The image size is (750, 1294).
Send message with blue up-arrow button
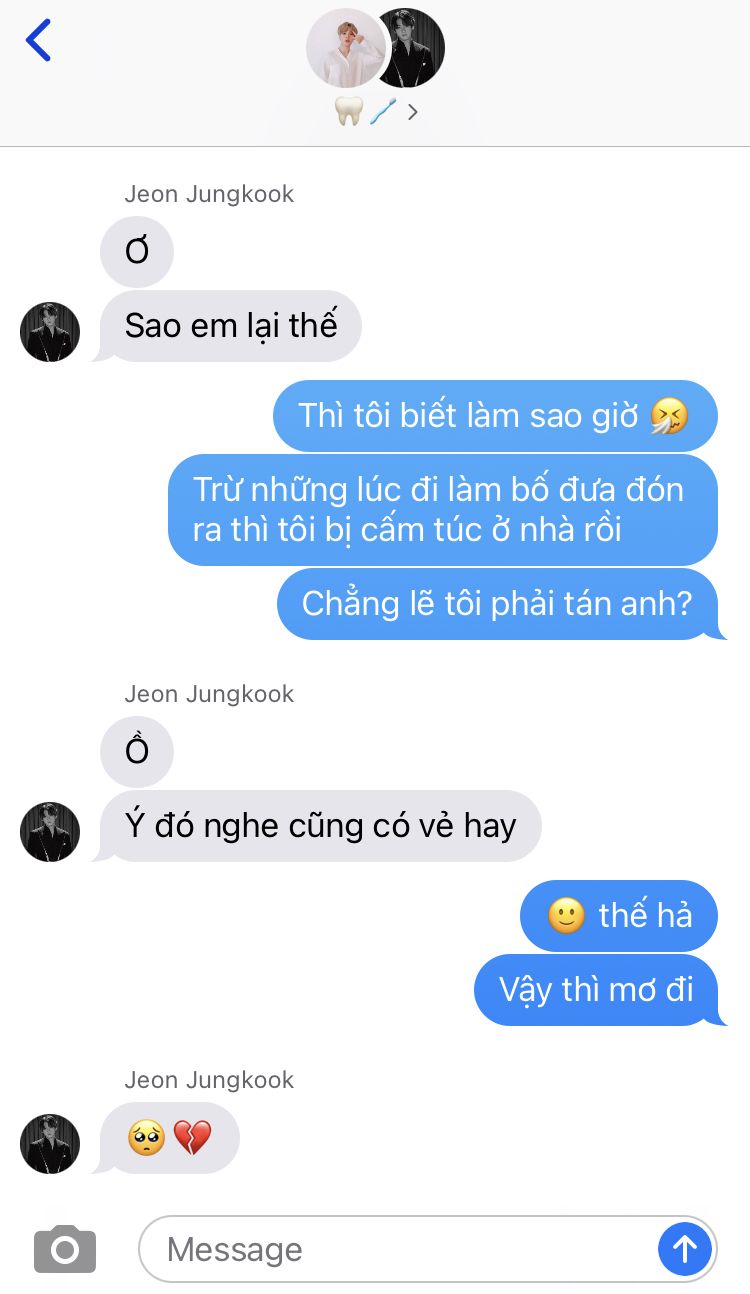[x=685, y=1248]
